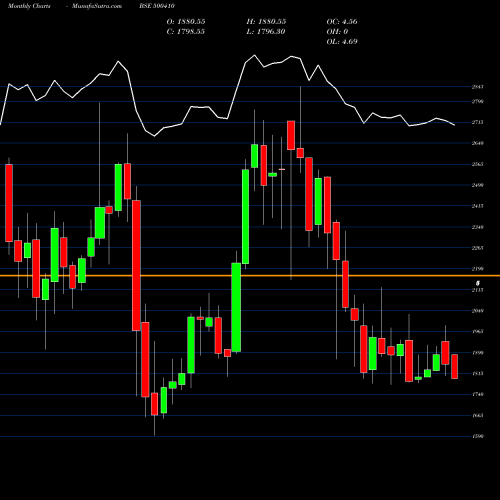Click the OL: 4.69 reading
500x500 pixels.
[342, 42]
